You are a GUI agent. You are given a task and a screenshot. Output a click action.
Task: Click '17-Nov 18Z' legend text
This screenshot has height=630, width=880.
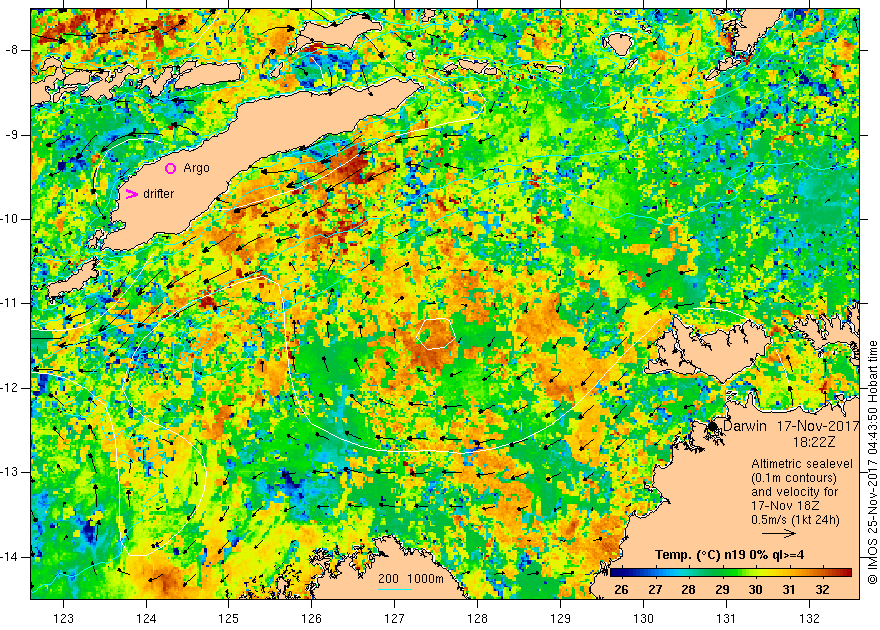tap(785, 506)
